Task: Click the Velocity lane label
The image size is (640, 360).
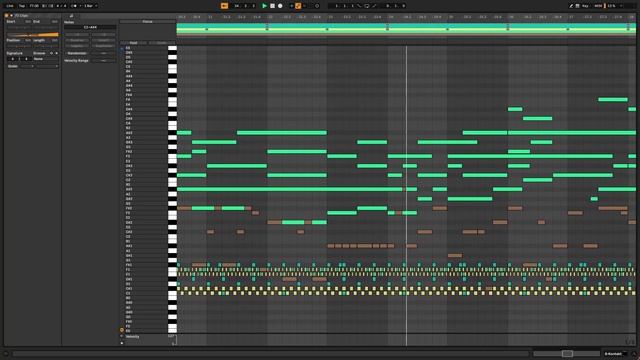Action: point(133,337)
